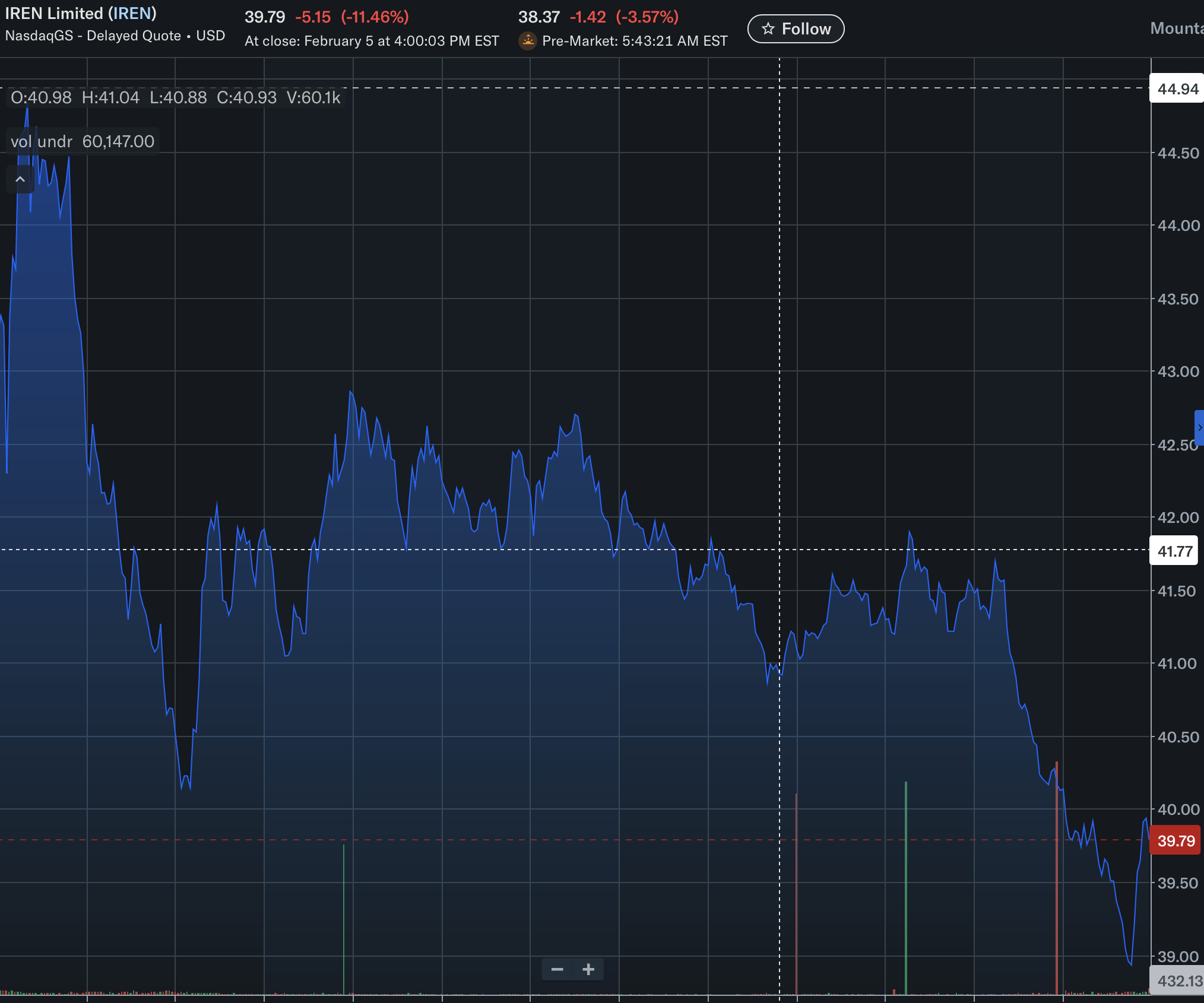1204x1003 pixels.
Task: Click the grey 432.13 volume axis tag
Action: [1178, 980]
